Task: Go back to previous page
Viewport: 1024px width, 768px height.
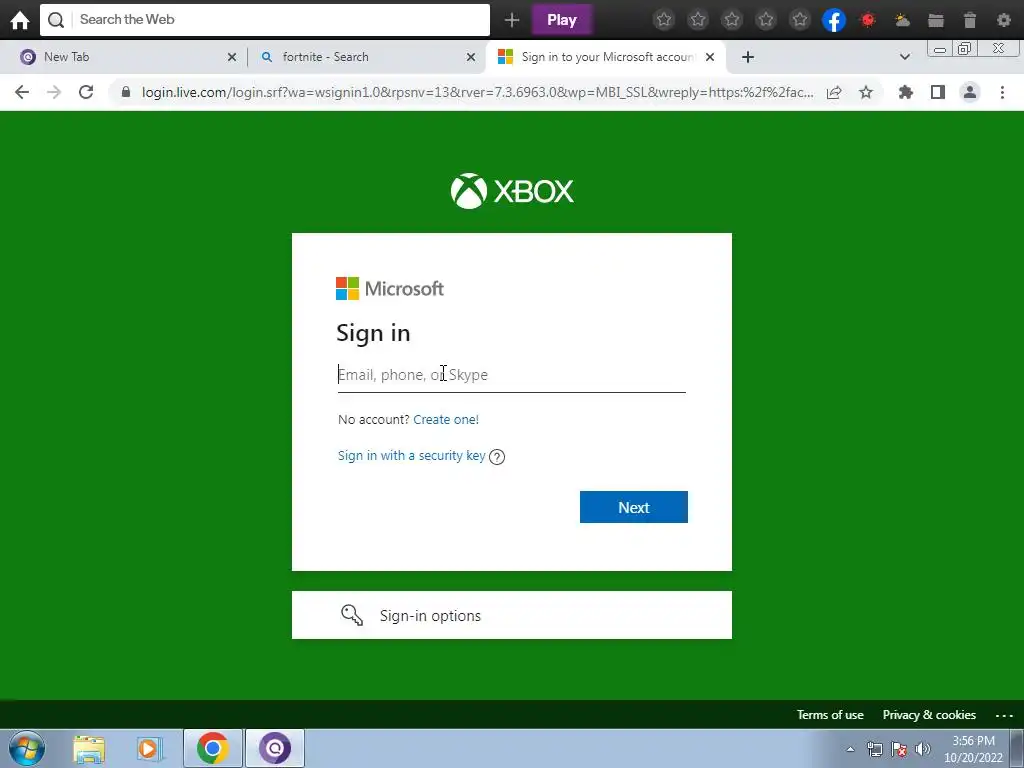Action: coord(22,92)
